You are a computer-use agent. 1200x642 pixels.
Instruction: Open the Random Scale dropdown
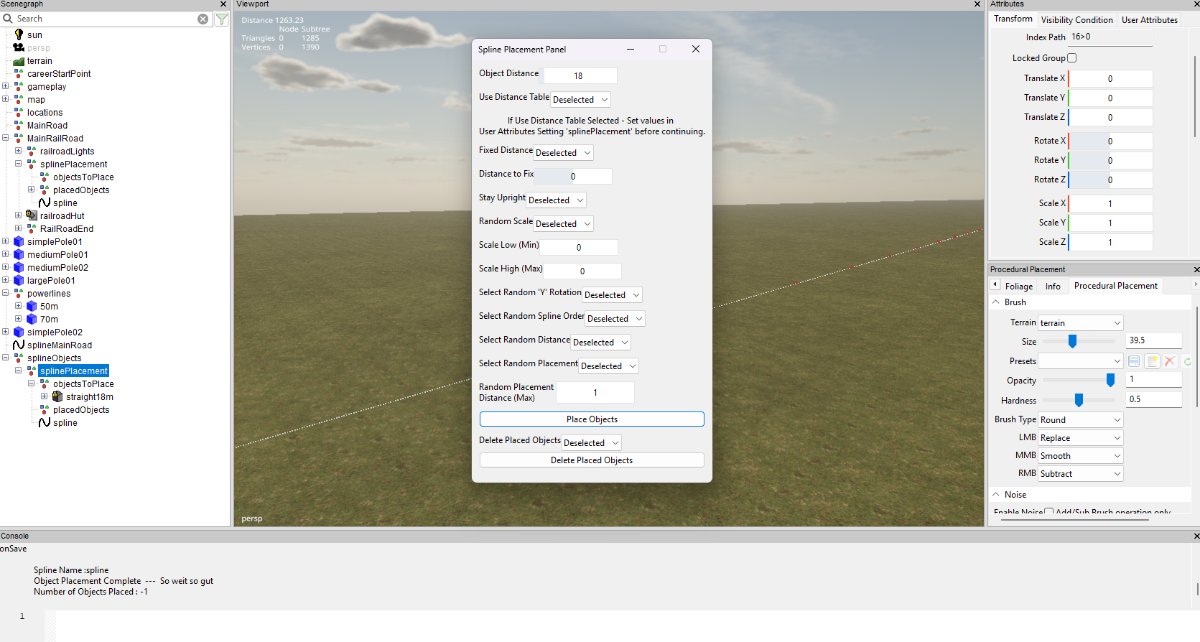tap(563, 224)
